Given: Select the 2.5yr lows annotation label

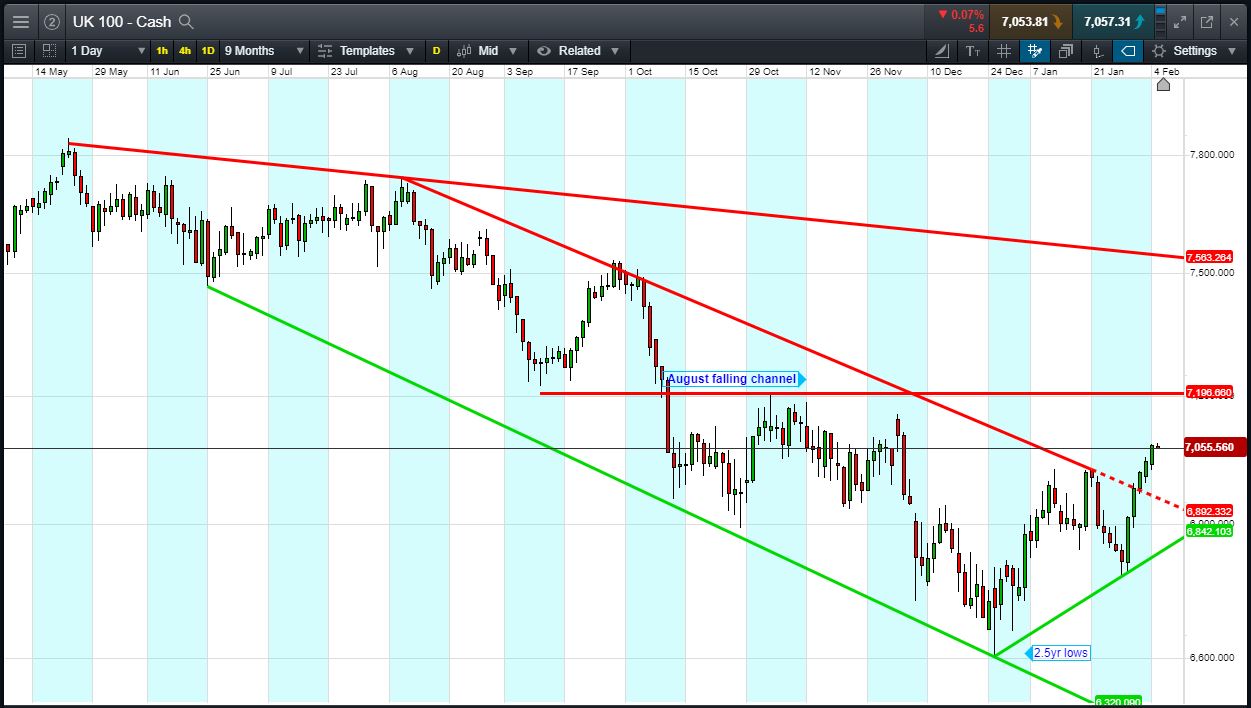Looking at the screenshot, I should (1059, 653).
